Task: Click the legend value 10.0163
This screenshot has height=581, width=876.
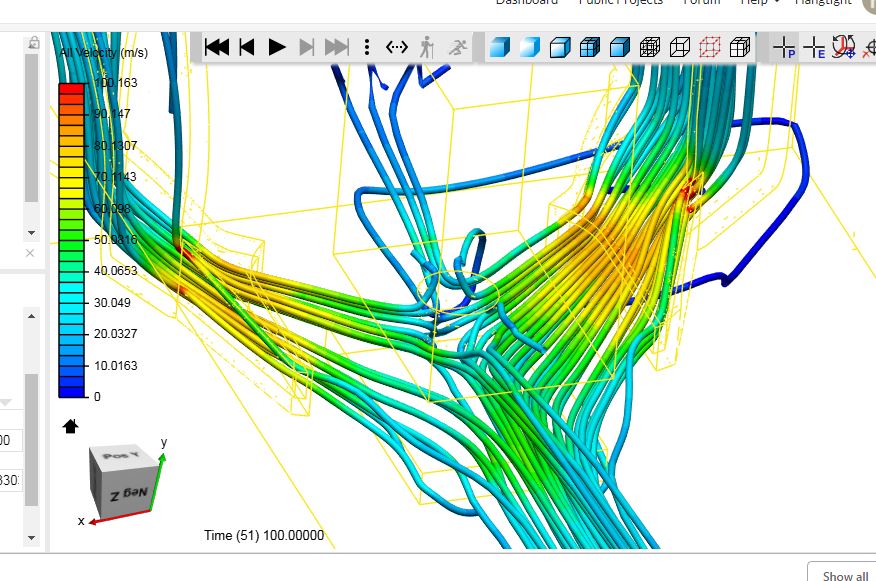Action: 115,366
